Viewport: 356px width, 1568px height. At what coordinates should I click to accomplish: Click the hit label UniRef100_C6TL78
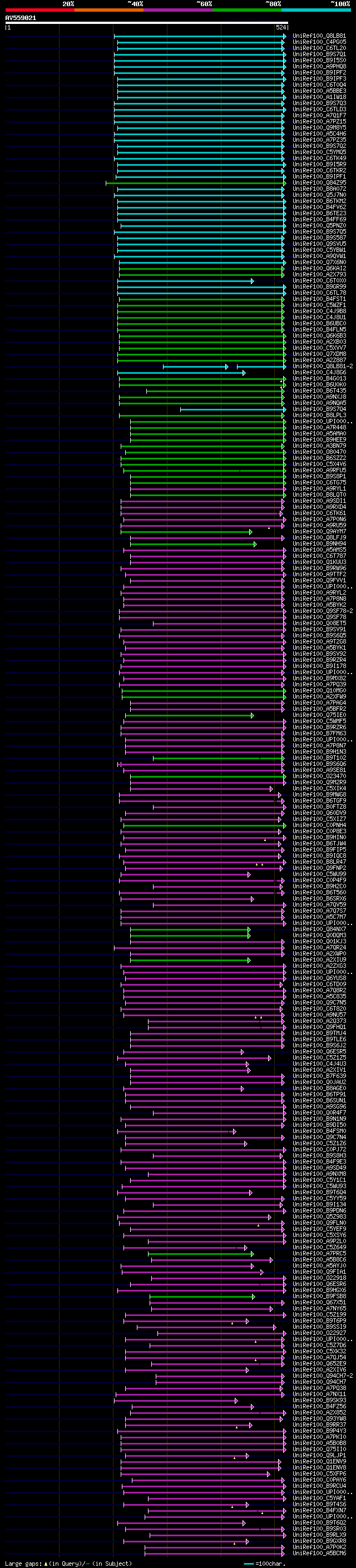click(x=319, y=293)
